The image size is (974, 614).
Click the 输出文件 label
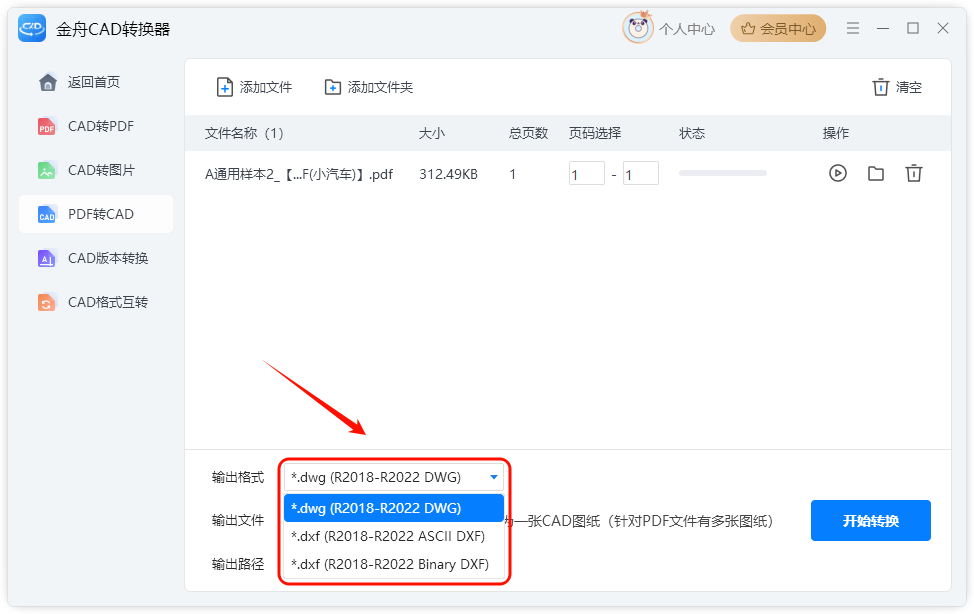tap(238, 520)
